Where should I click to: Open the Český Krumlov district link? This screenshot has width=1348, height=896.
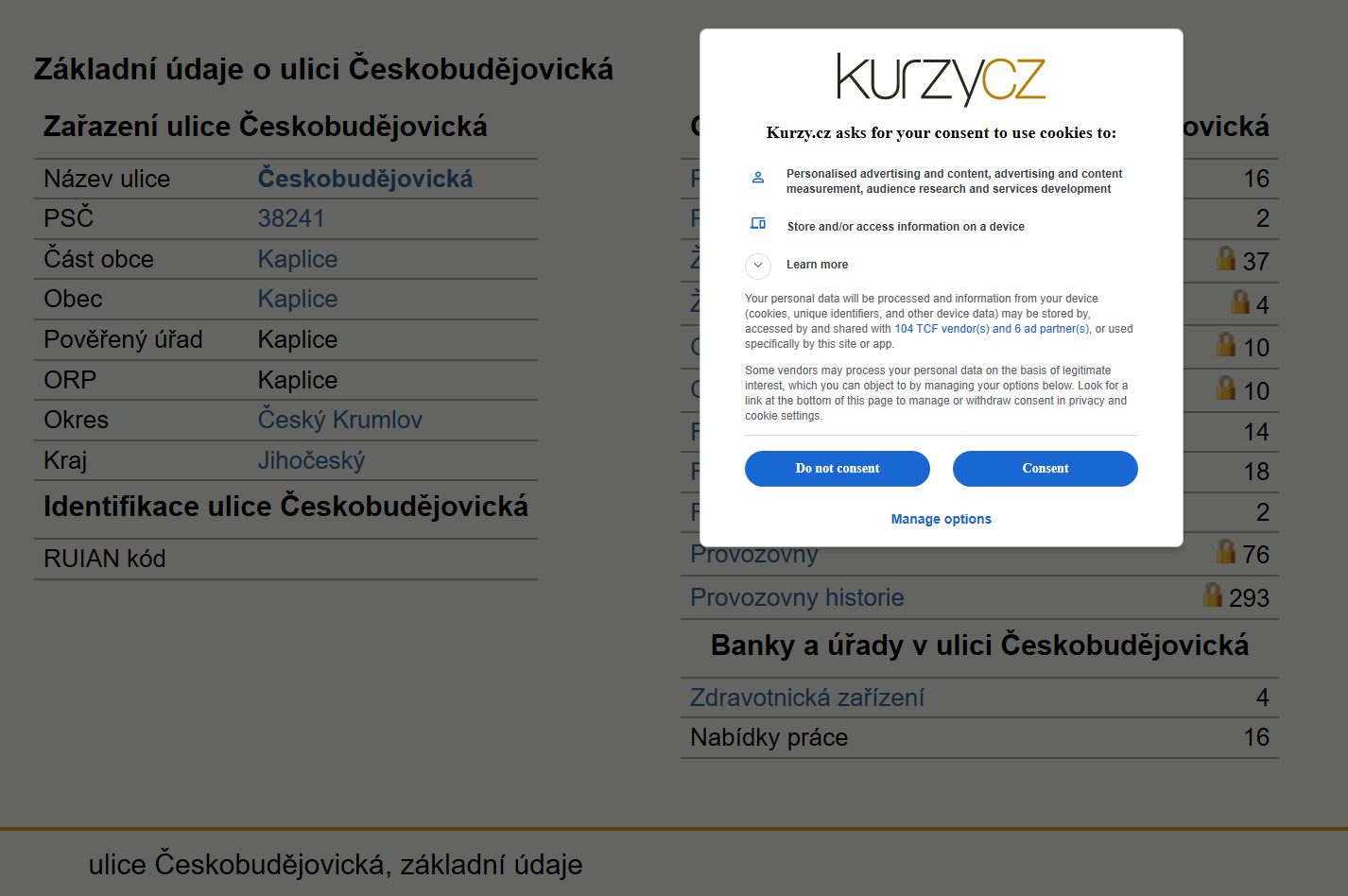pos(340,420)
